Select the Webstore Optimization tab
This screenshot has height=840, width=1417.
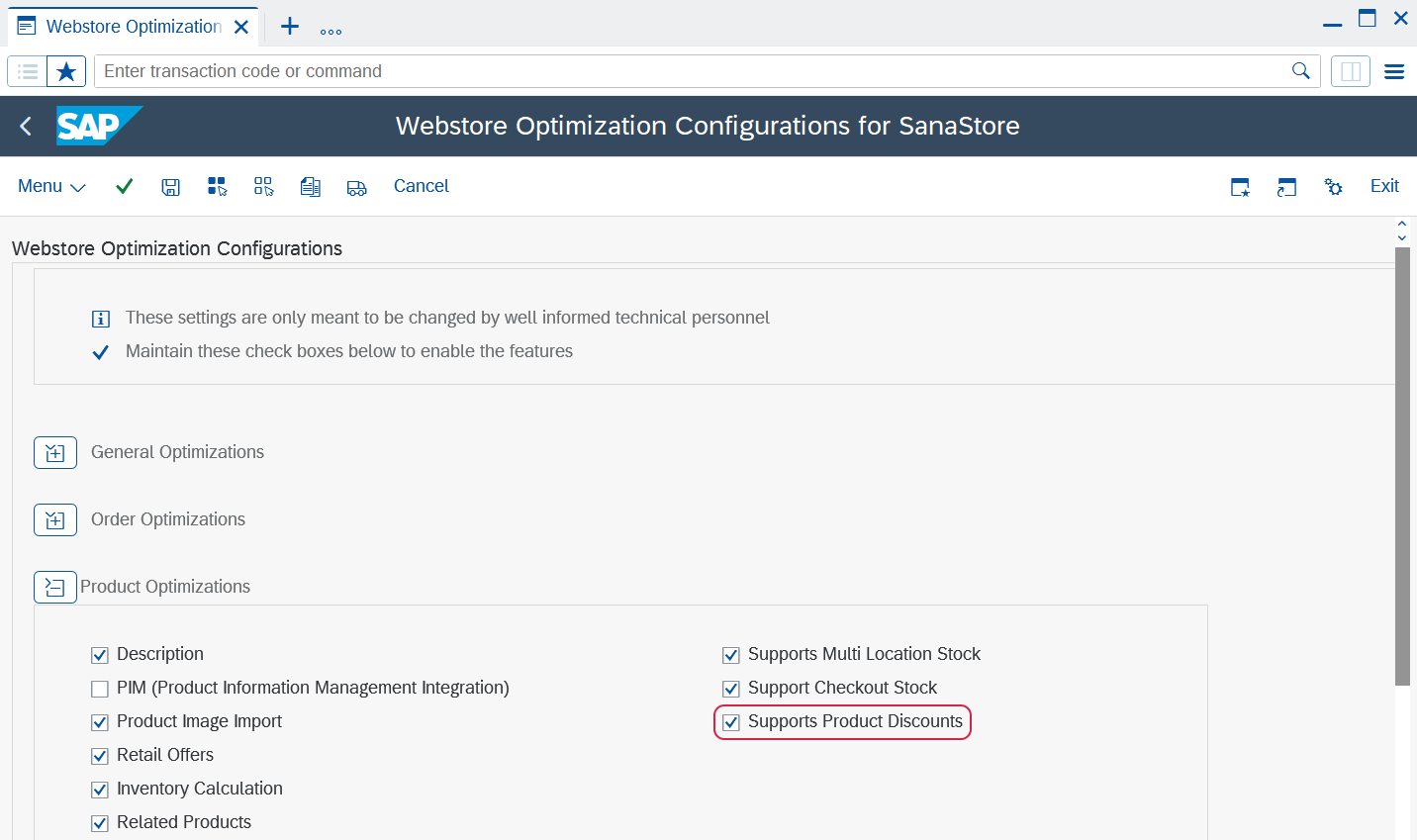click(134, 27)
